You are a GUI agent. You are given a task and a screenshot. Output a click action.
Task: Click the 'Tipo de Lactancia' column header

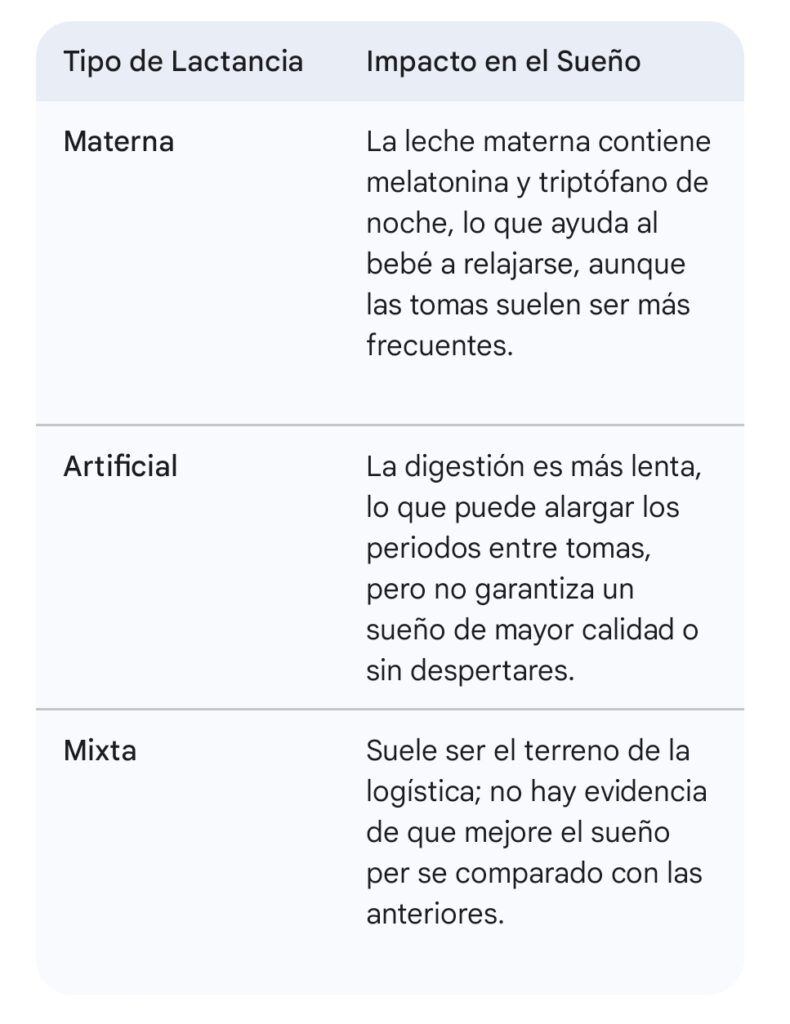point(183,62)
